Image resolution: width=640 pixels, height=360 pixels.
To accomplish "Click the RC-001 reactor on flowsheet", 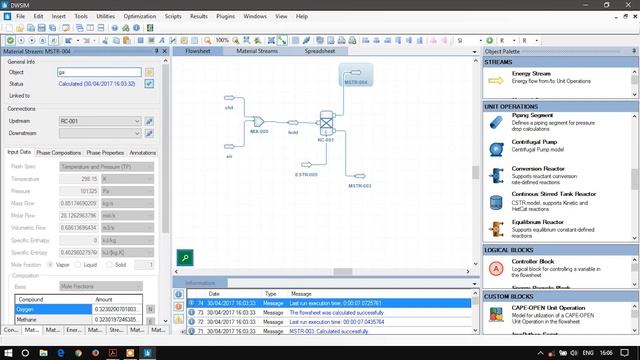I will [326, 123].
